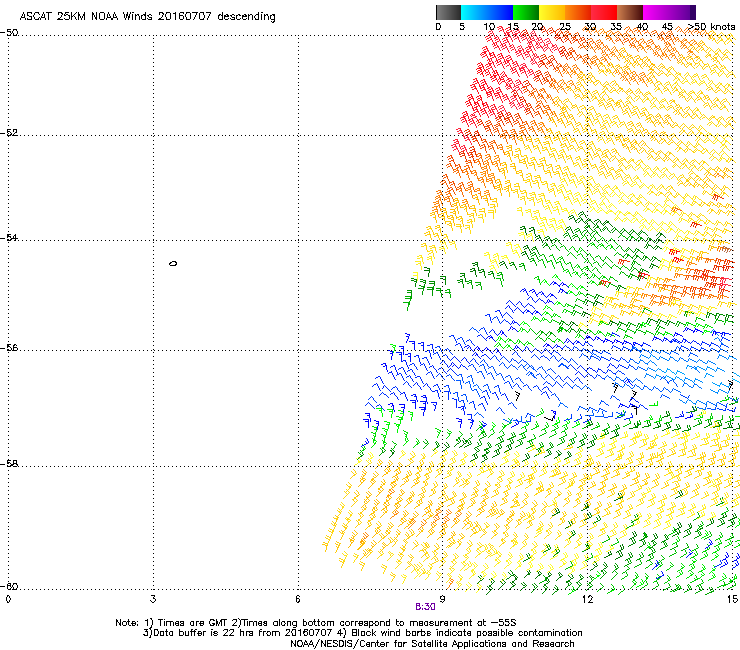
Task: Click the red 30-35 knots legend segment
Action: [604, 12]
